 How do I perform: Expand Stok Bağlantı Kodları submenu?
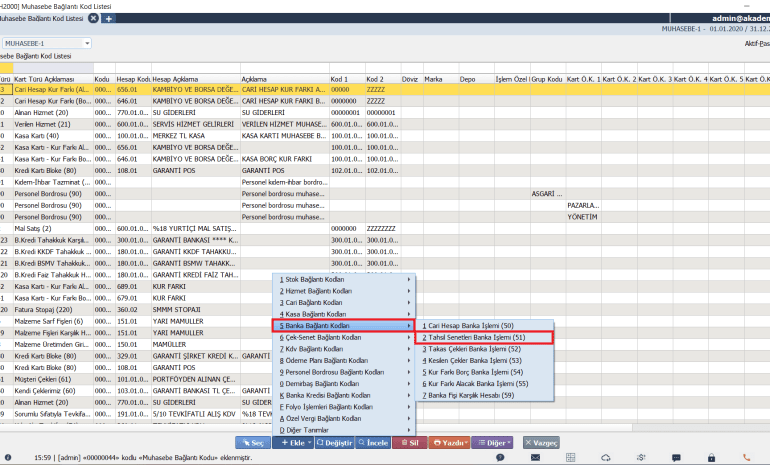(x=344, y=279)
